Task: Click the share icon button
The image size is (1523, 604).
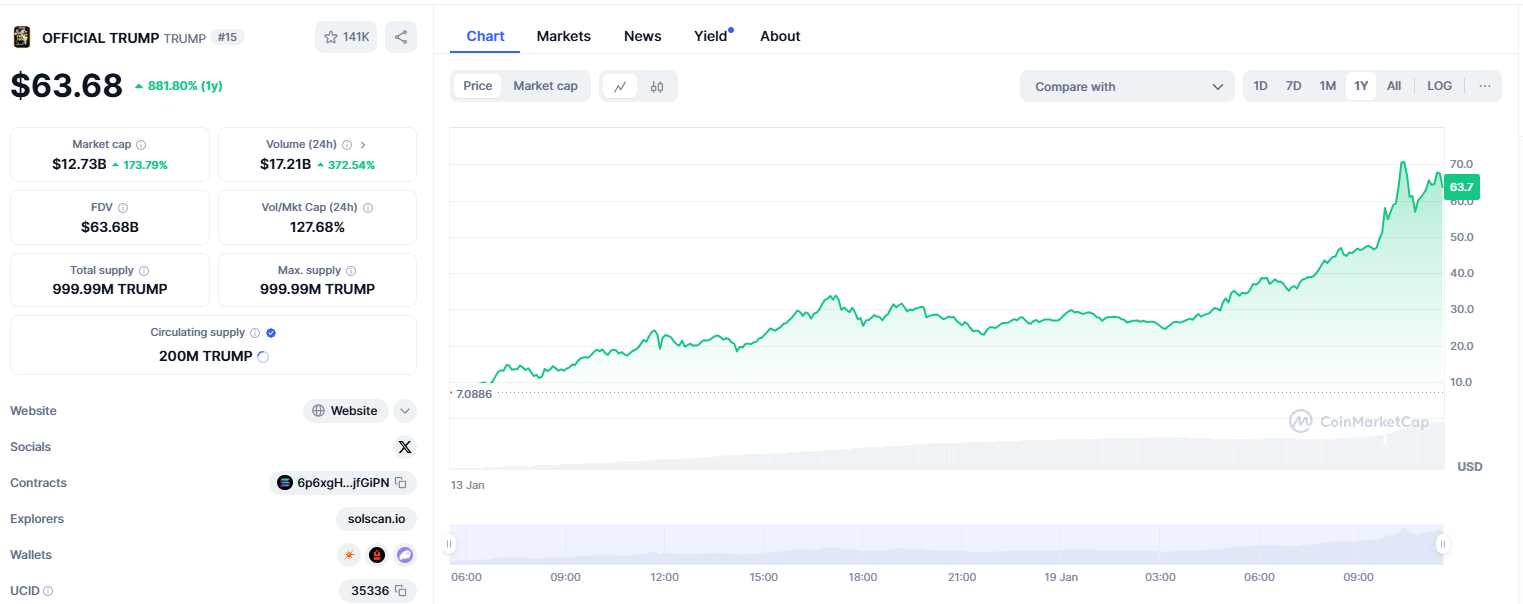Action: click(401, 37)
